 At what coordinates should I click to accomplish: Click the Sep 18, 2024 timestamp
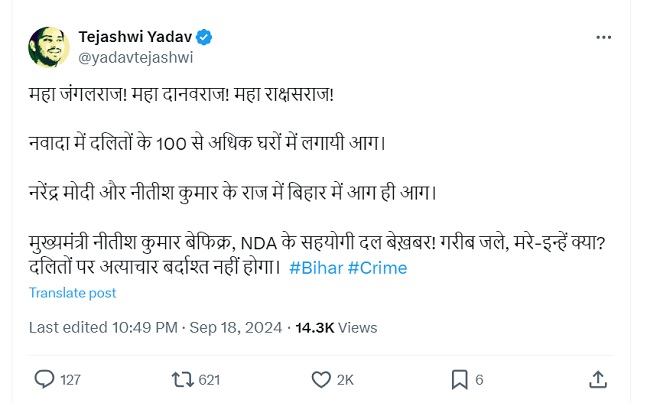(x=238, y=327)
